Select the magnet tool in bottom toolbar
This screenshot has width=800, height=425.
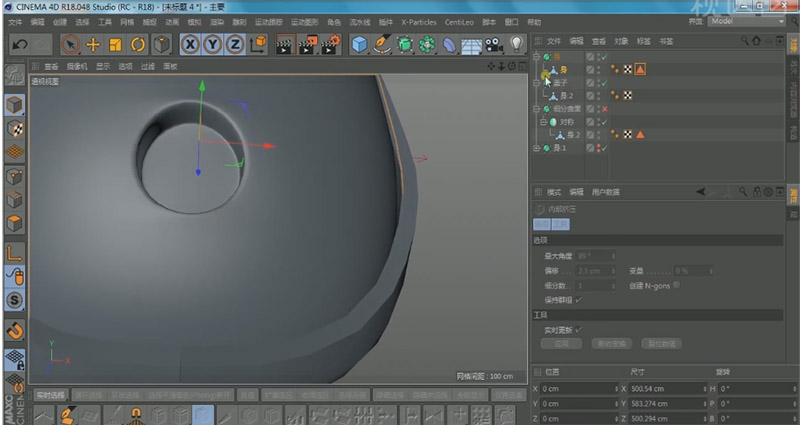[136, 415]
